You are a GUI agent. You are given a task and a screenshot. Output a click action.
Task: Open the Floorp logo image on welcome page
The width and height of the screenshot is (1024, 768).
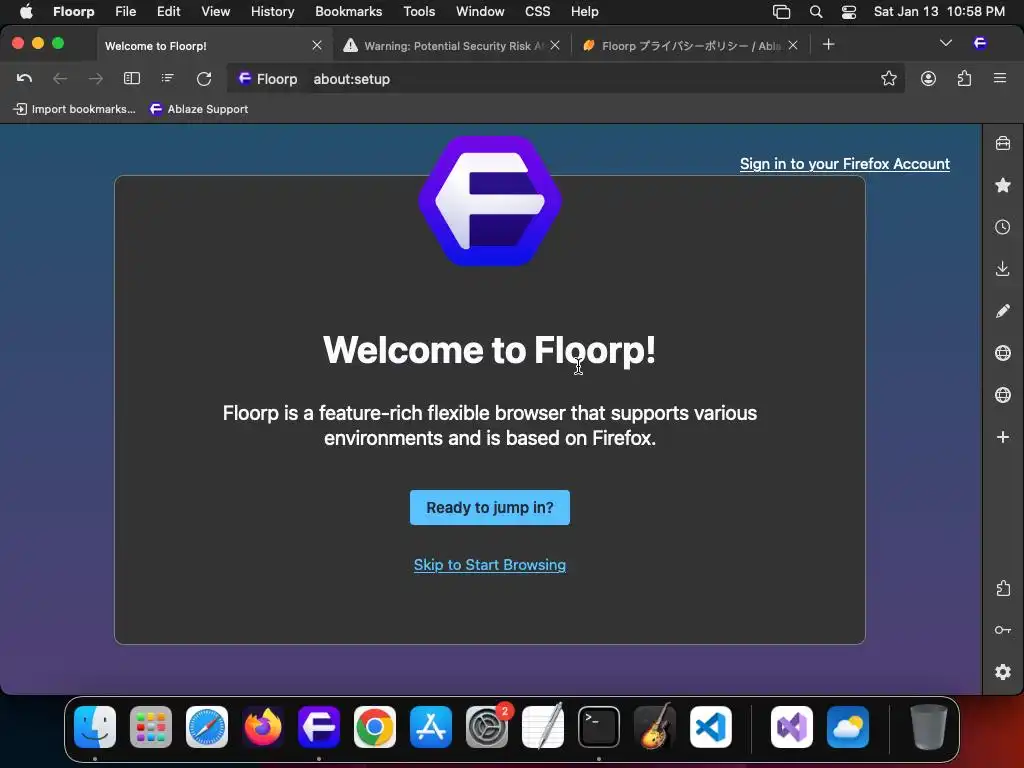coord(490,201)
